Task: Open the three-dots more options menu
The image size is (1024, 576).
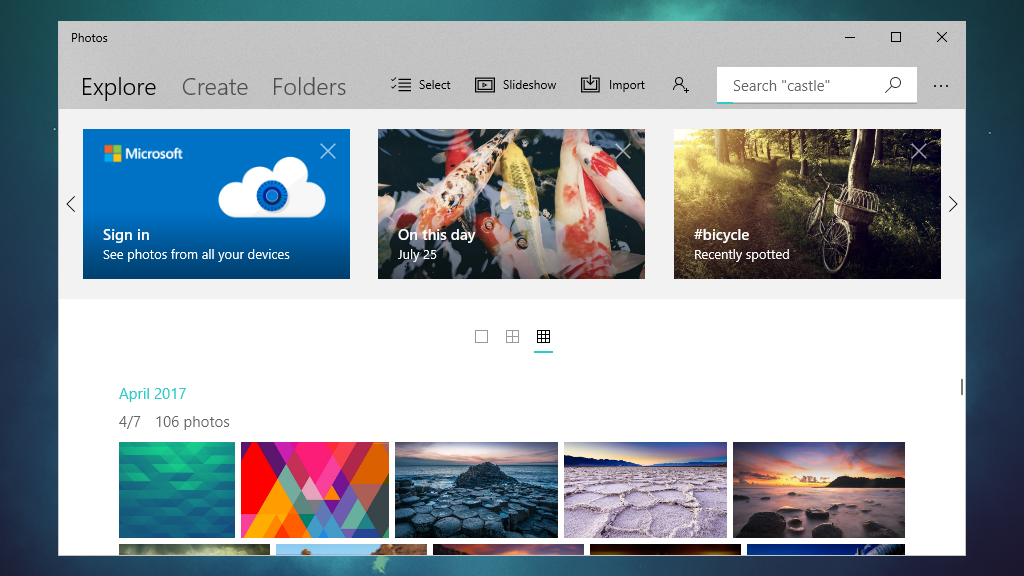Action: [x=941, y=86]
